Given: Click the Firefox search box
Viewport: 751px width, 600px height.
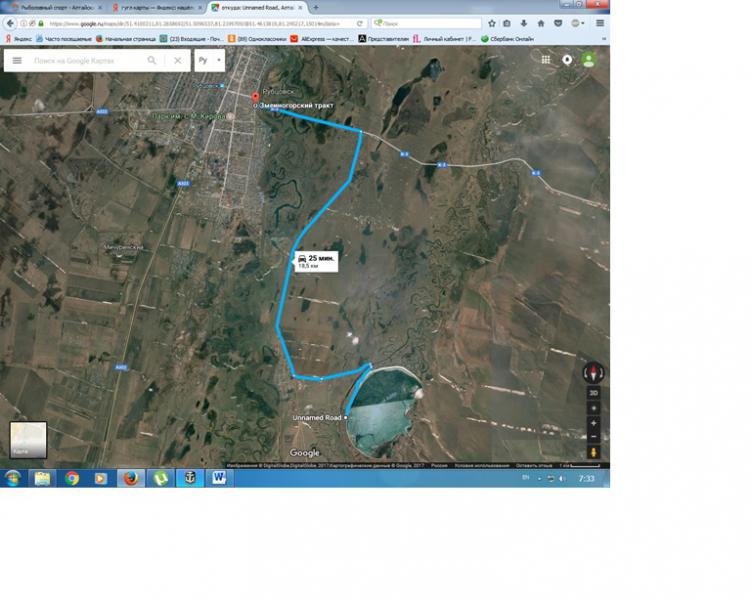Looking at the screenshot, I should coord(426,23).
